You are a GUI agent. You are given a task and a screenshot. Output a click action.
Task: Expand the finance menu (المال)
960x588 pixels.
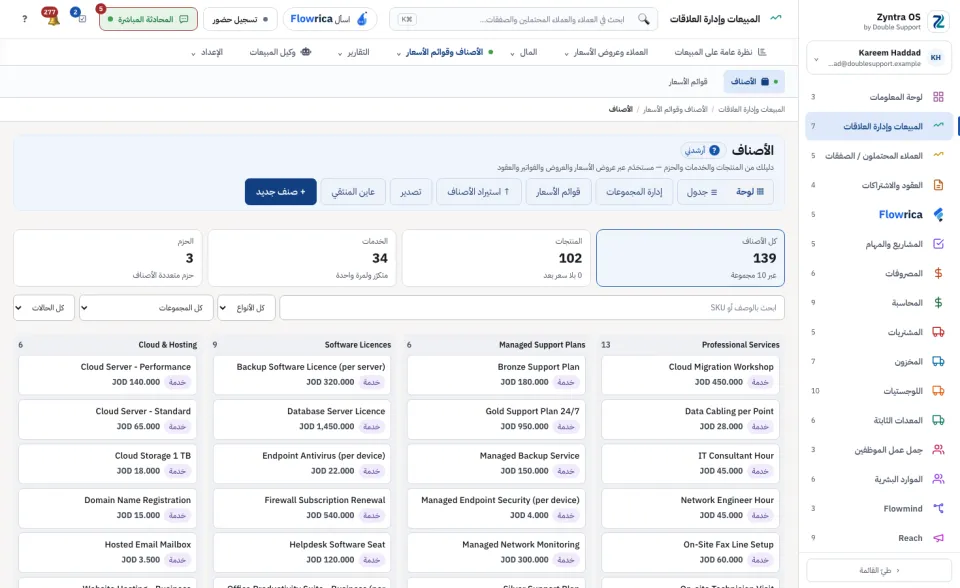click(523, 52)
